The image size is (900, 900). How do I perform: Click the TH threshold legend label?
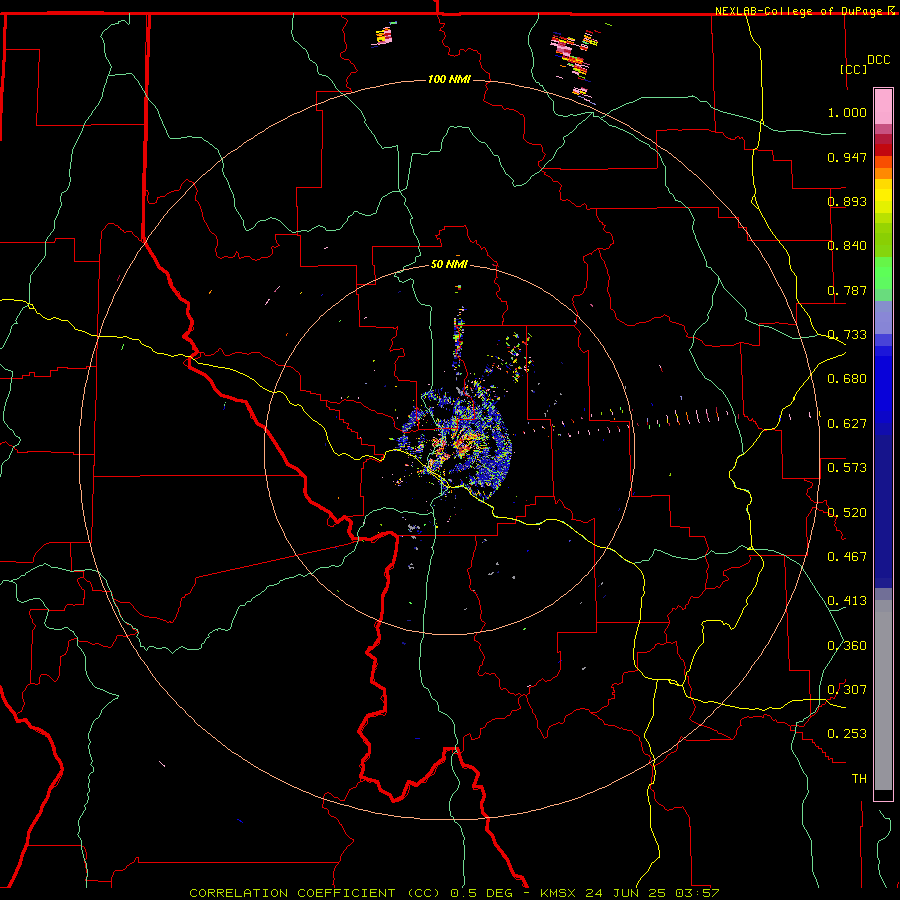(x=859, y=779)
